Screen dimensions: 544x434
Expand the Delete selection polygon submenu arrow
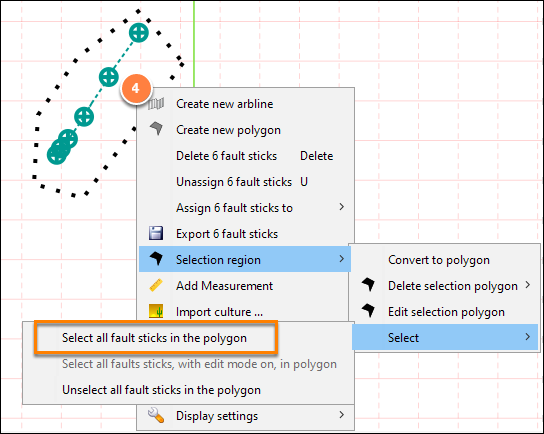point(528,285)
